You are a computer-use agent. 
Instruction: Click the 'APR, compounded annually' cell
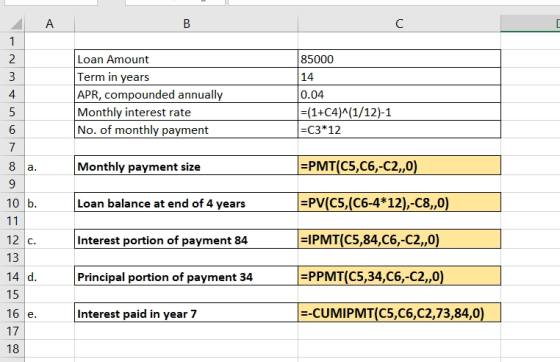click(186, 94)
